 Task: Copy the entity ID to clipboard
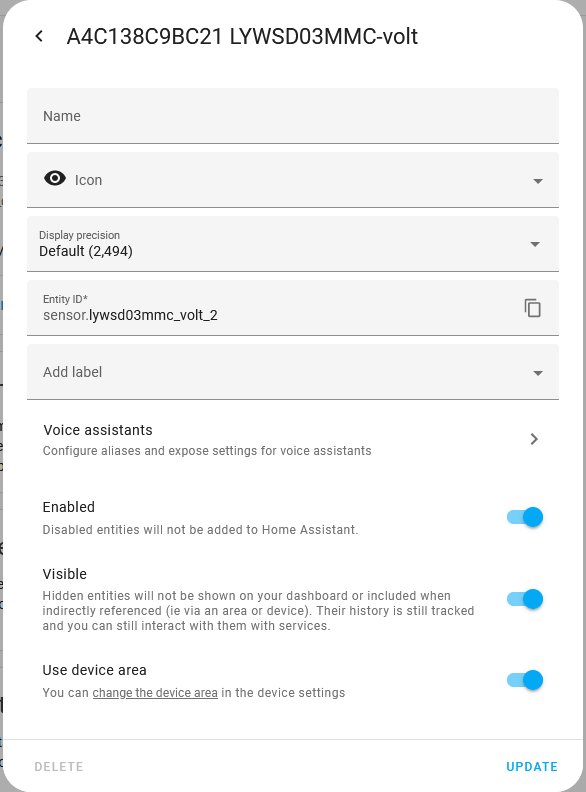coord(532,308)
